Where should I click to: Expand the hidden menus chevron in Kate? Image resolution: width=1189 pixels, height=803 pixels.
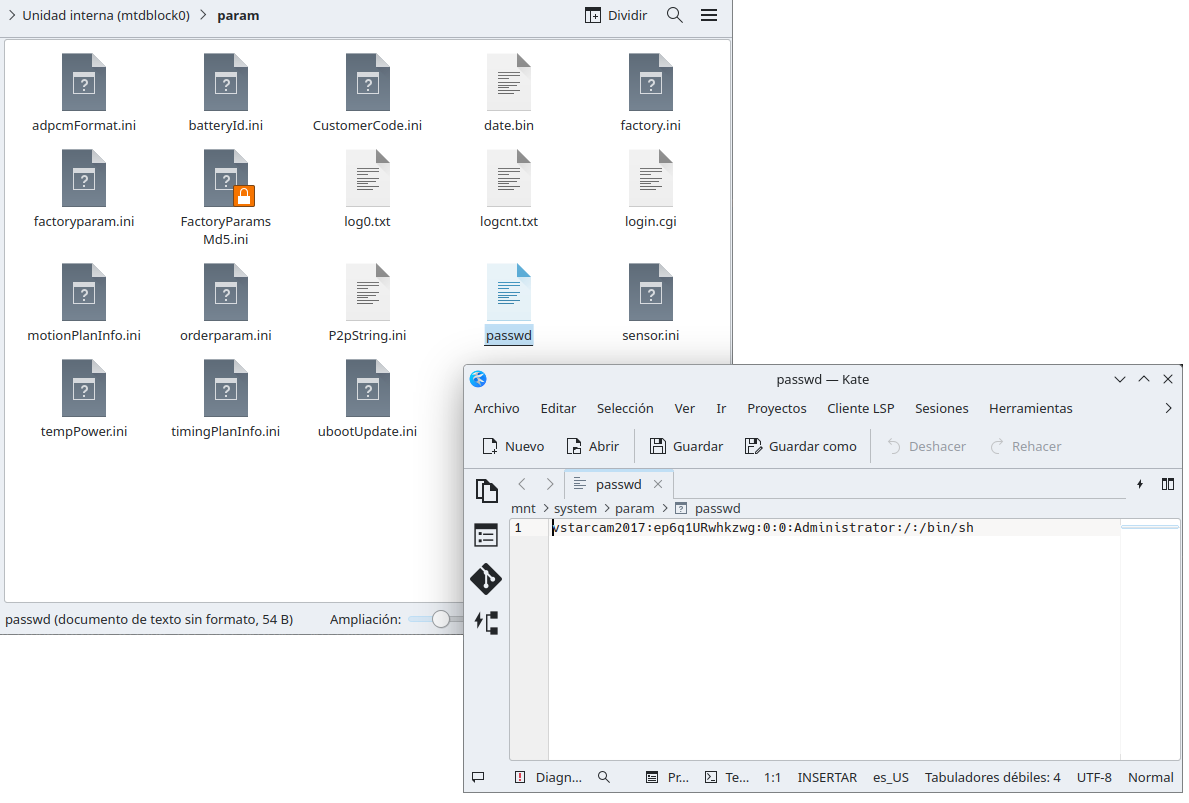click(x=1168, y=408)
